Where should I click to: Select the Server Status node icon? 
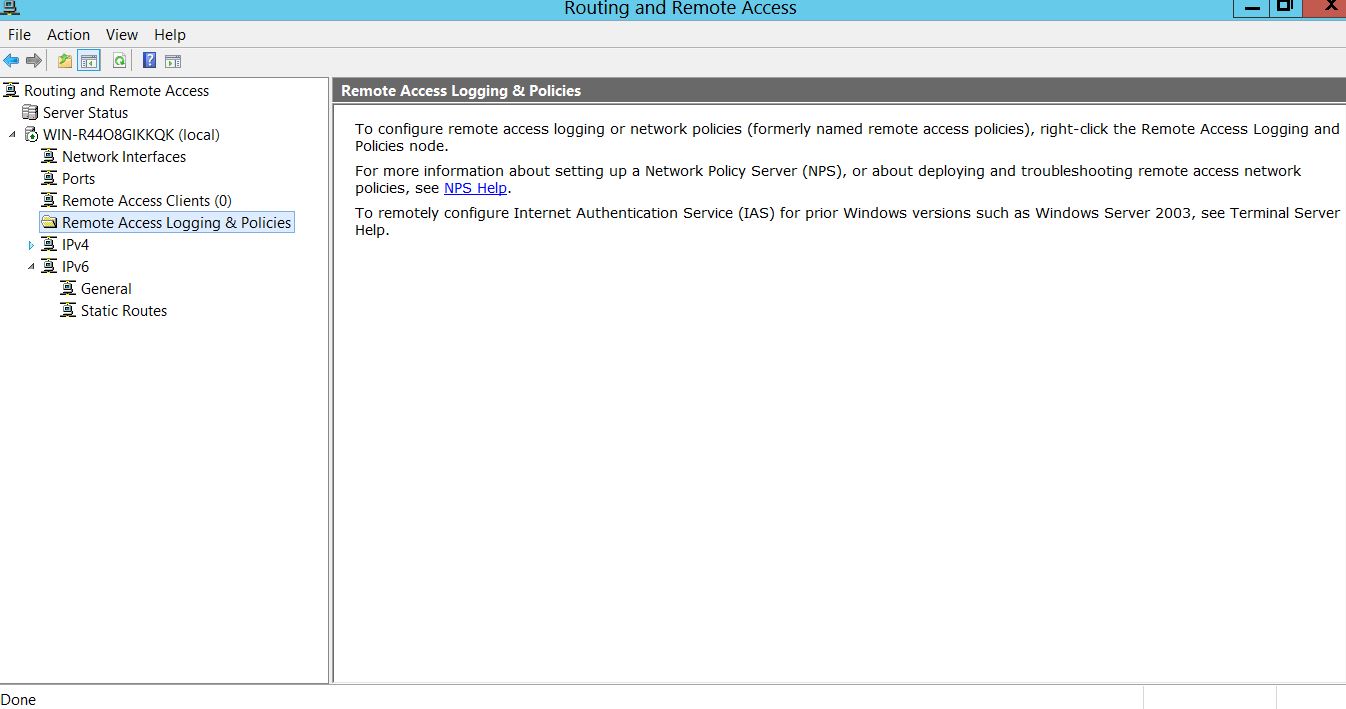30,113
